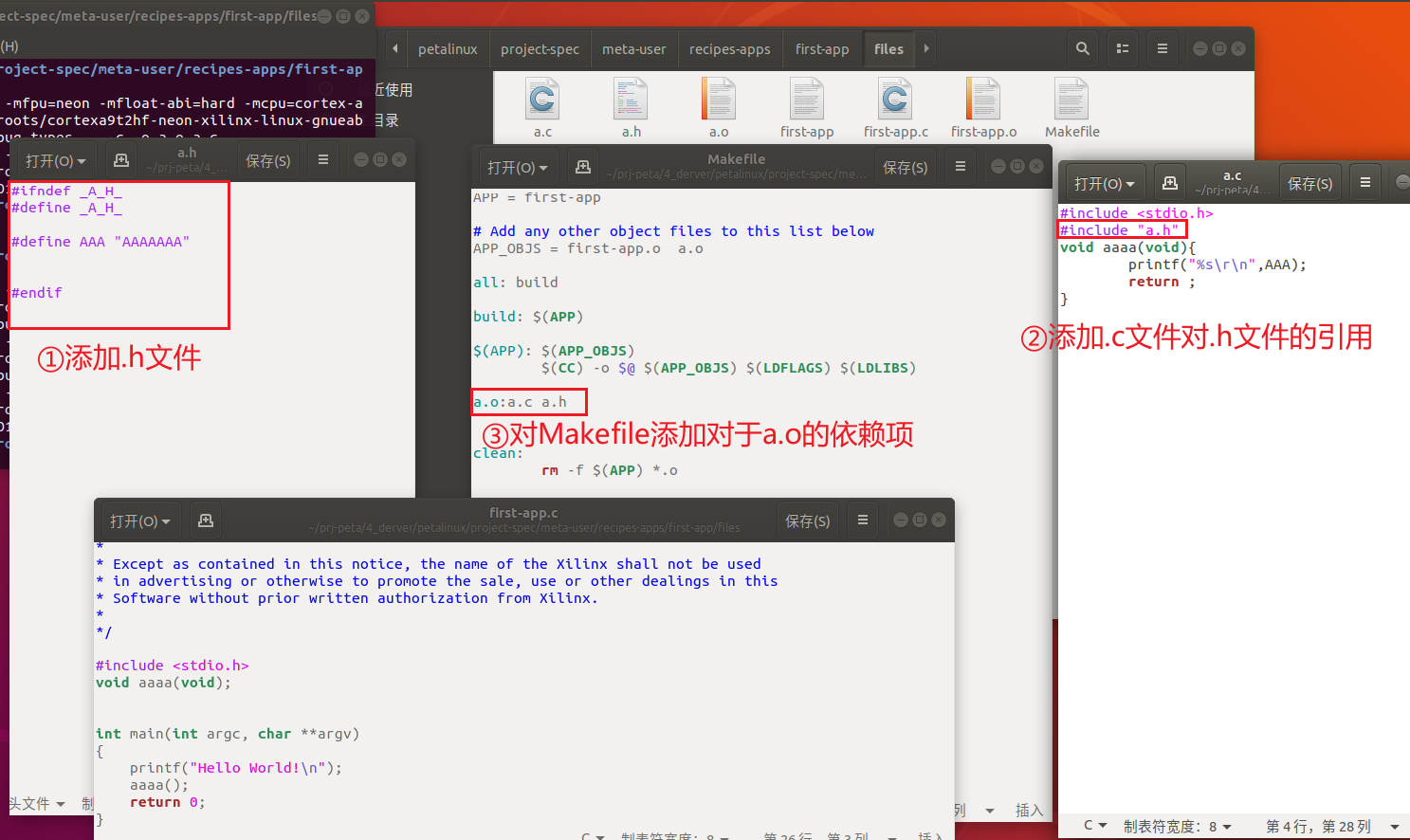Open hamburger menu in Makefile editor
Image resolution: width=1410 pixels, height=840 pixels.
[961, 167]
